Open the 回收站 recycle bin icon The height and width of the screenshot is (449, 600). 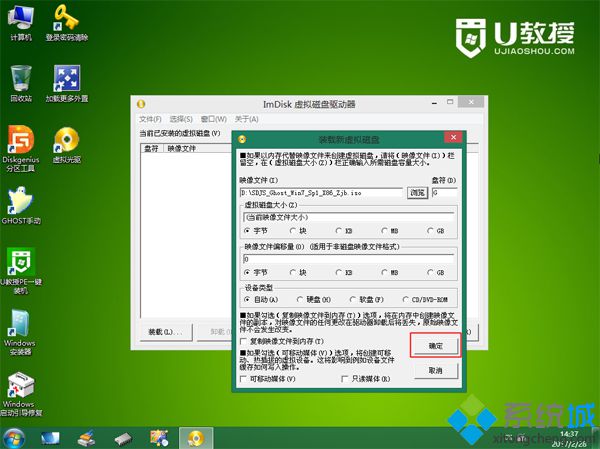coord(21,83)
